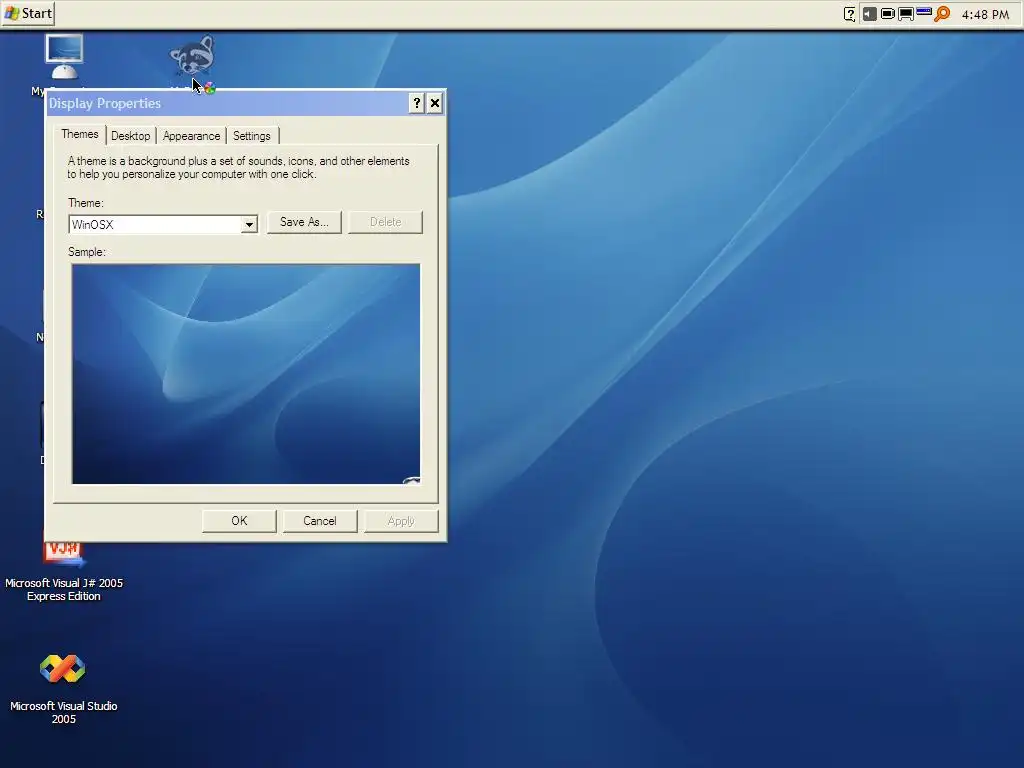Select the My Computer desktop icon
This screenshot has height=768, width=1024.
[63, 57]
